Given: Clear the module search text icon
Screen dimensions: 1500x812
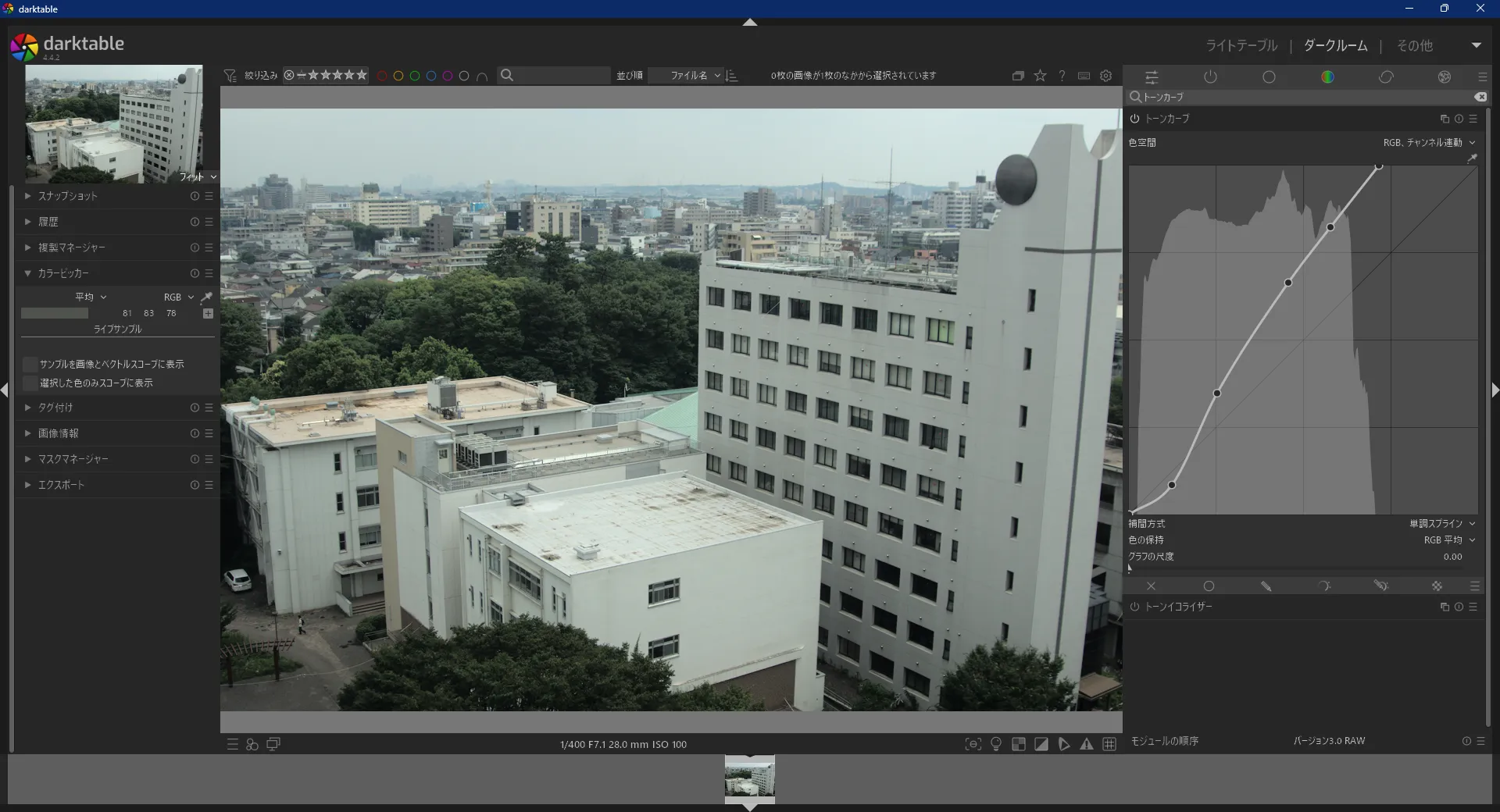Looking at the screenshot, I should pos(1480,97).
